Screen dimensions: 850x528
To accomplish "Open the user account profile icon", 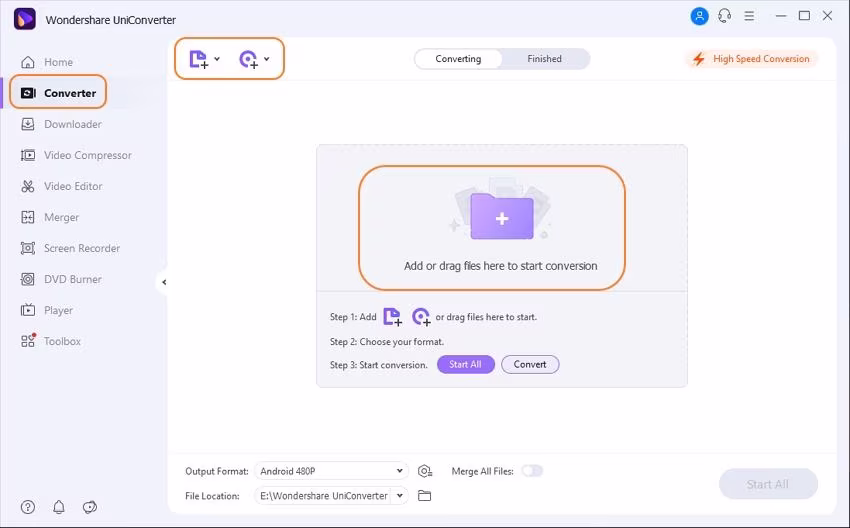I will pos(699,16).
